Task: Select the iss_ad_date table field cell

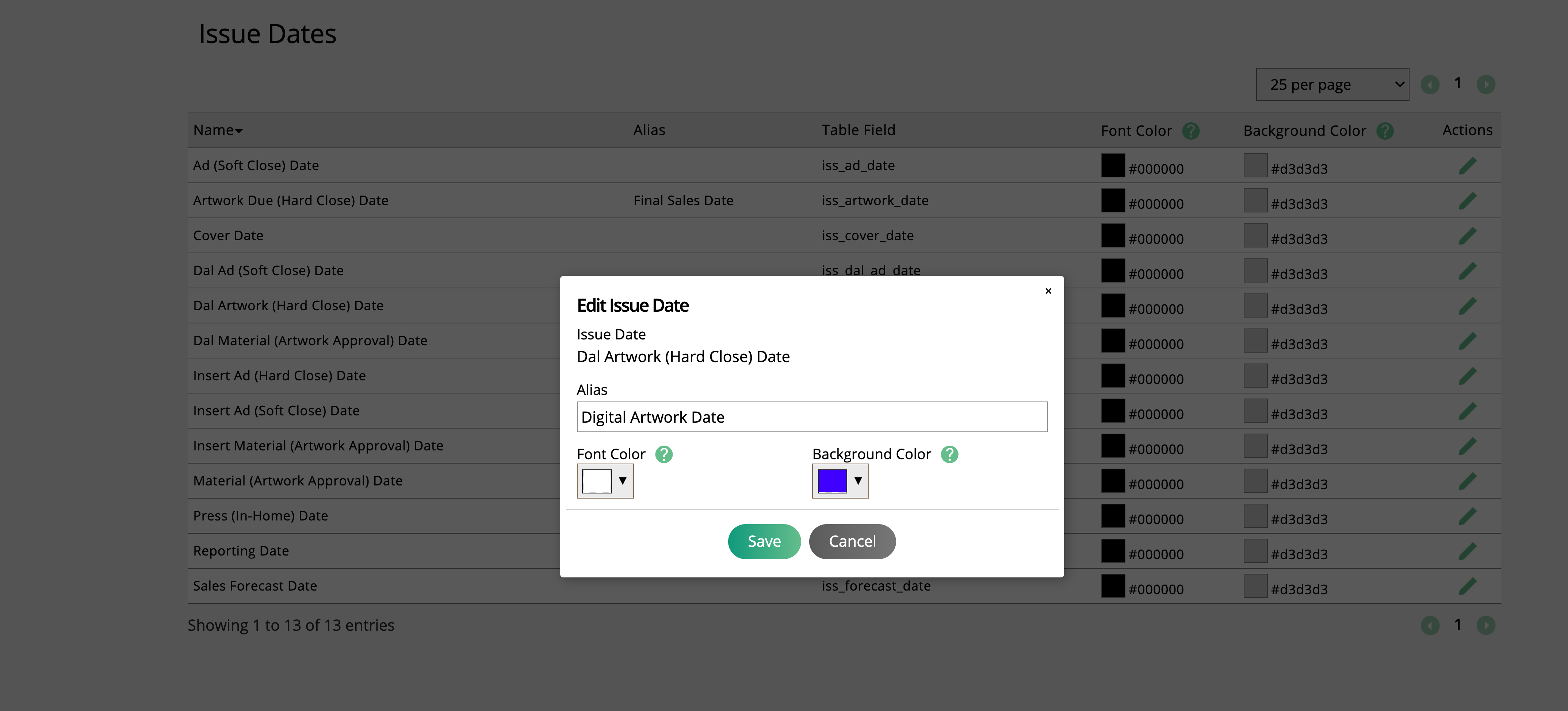Action: click(x=858, y=165)
